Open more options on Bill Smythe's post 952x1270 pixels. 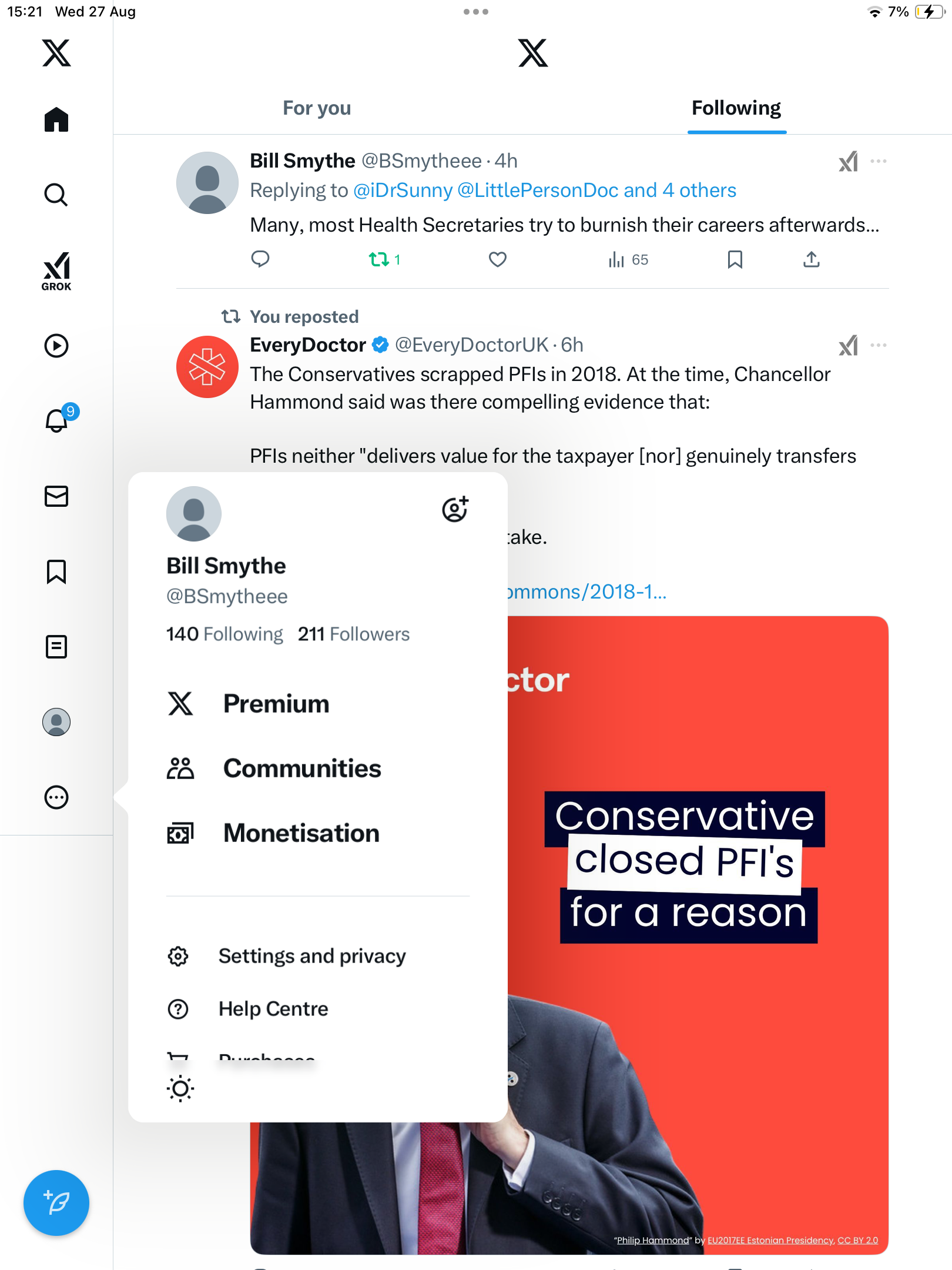[879, 161]
